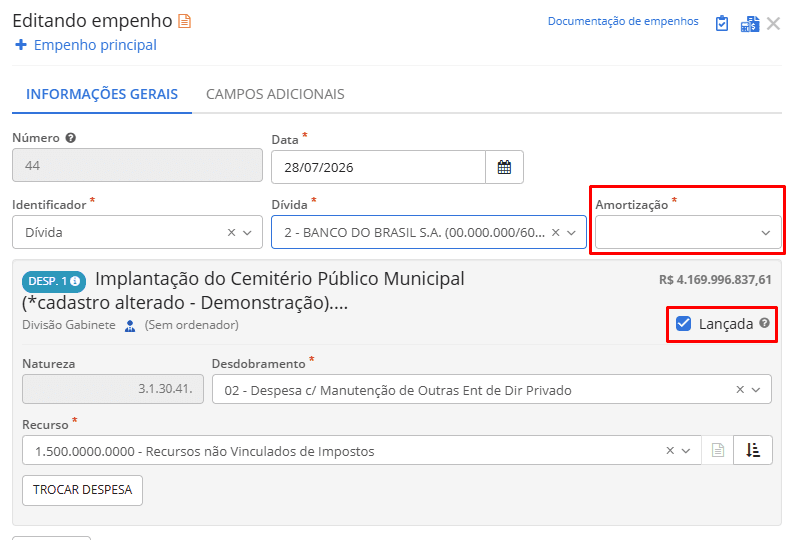Click the spreadsheet calculator icon in header

click(x=750, y=23)
